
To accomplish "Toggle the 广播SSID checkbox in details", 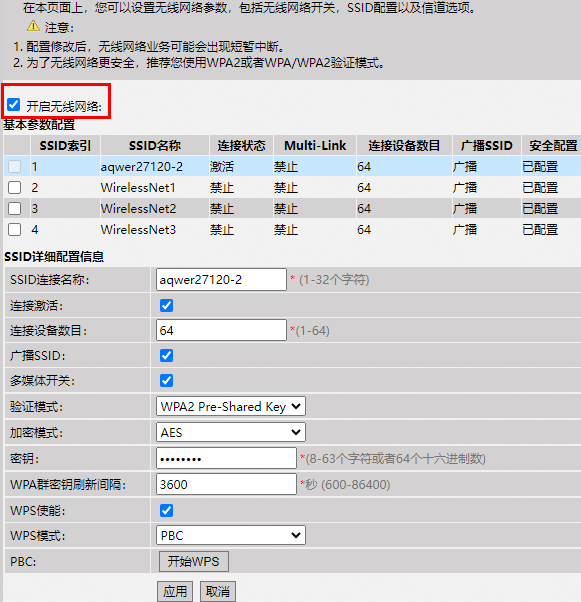I will [x=167, y=356].
